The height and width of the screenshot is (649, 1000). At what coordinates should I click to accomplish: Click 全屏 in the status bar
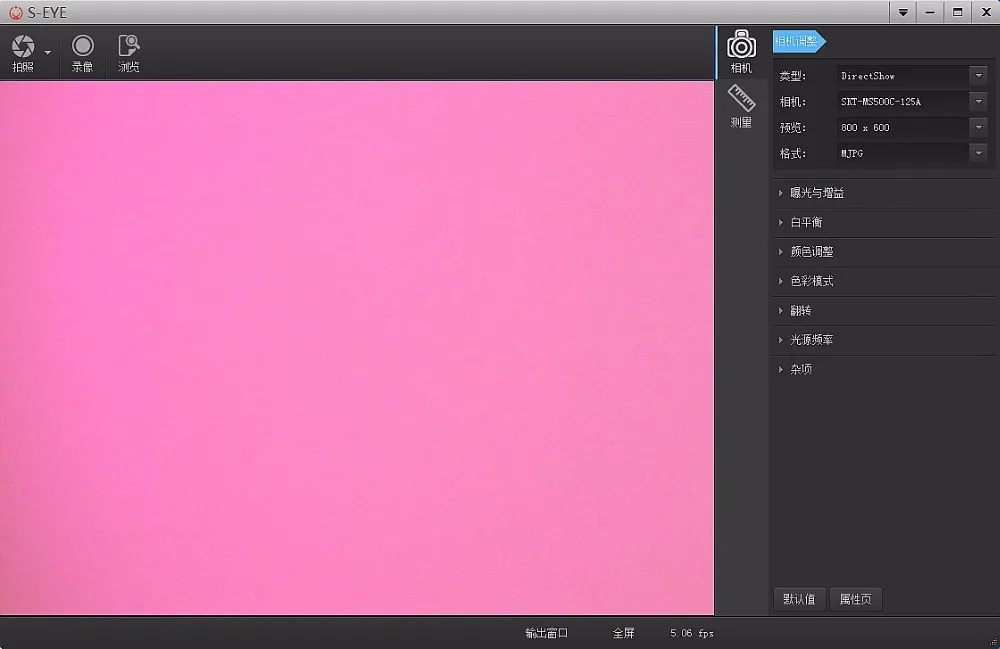point(623,633)
